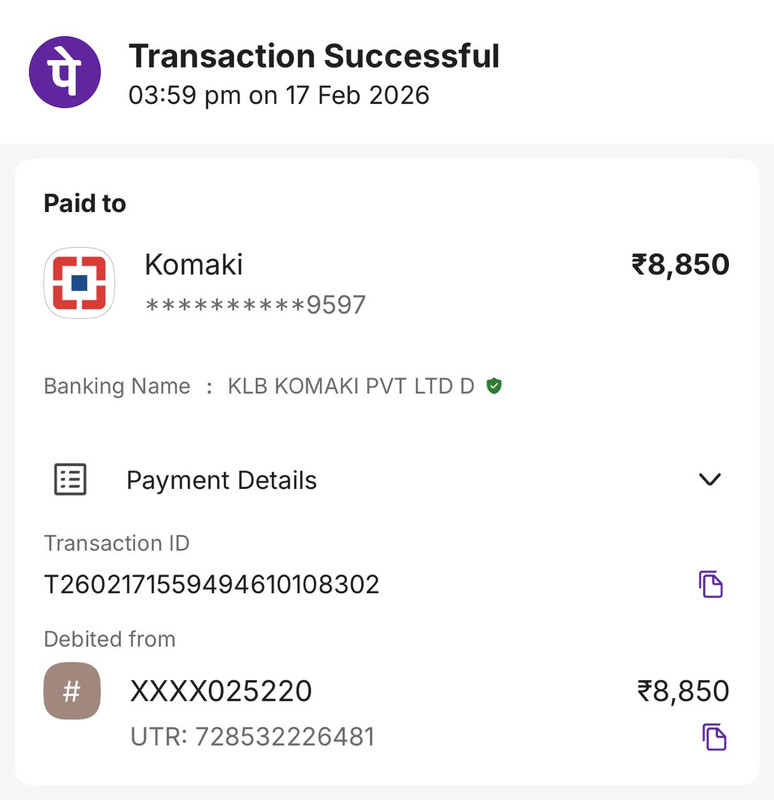Select the Transaction ID T2602171559494610108302

tap(212, 585)
